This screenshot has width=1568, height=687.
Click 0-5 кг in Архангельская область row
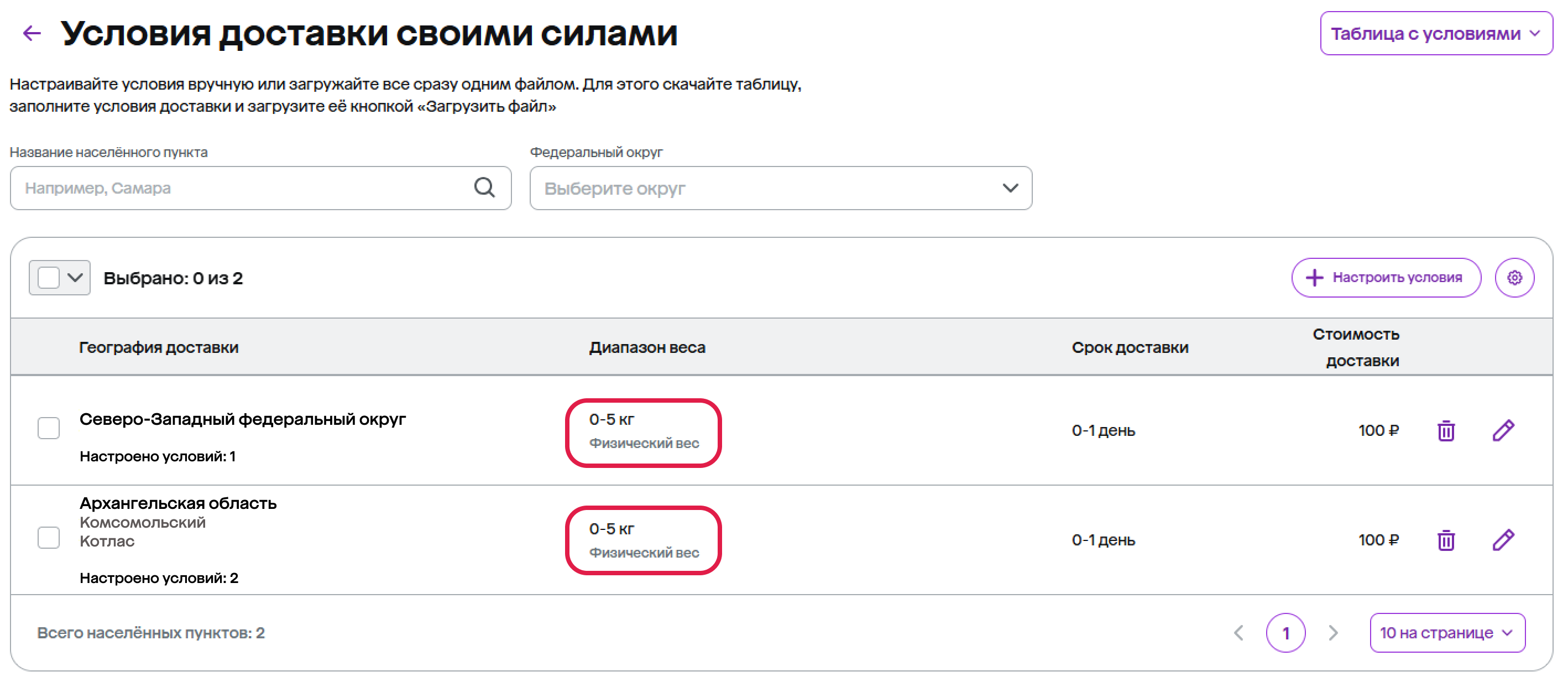pos(611,529)
